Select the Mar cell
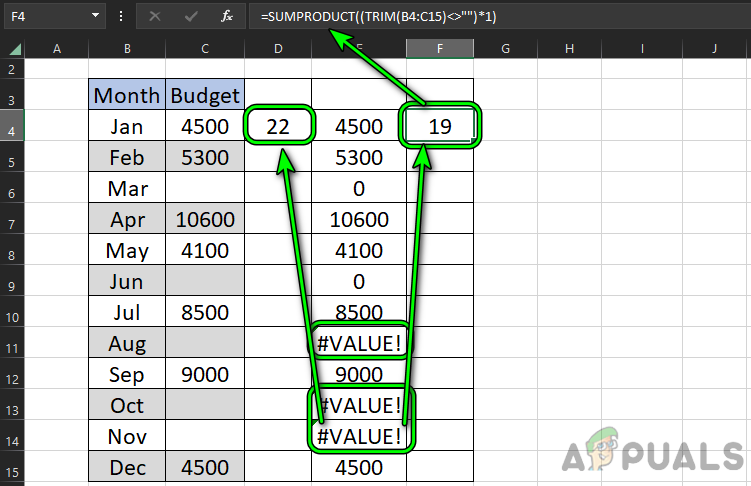751x486 pixels. tap(127, 188)
